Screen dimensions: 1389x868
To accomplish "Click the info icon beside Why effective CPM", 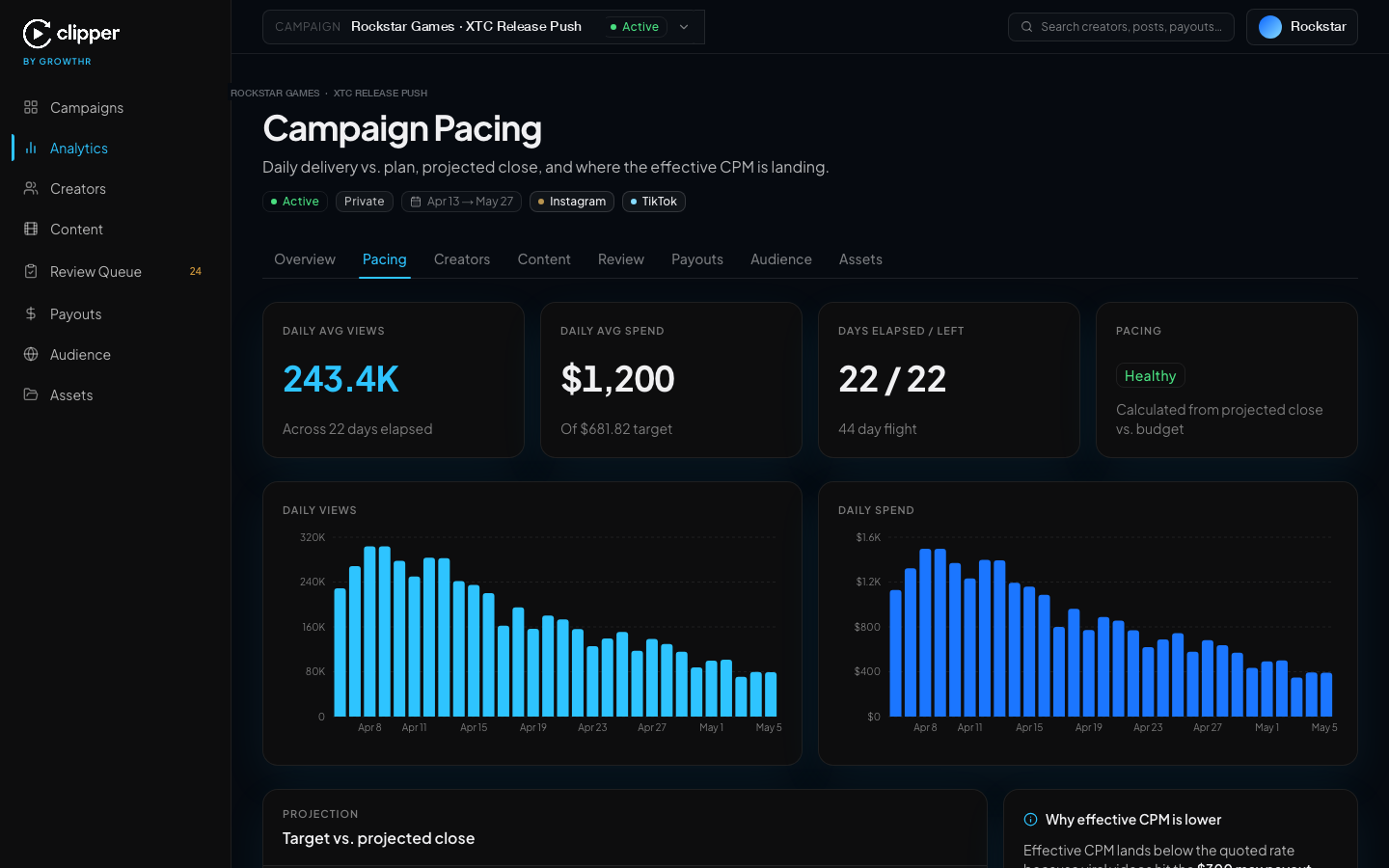I will point(1030,820).
